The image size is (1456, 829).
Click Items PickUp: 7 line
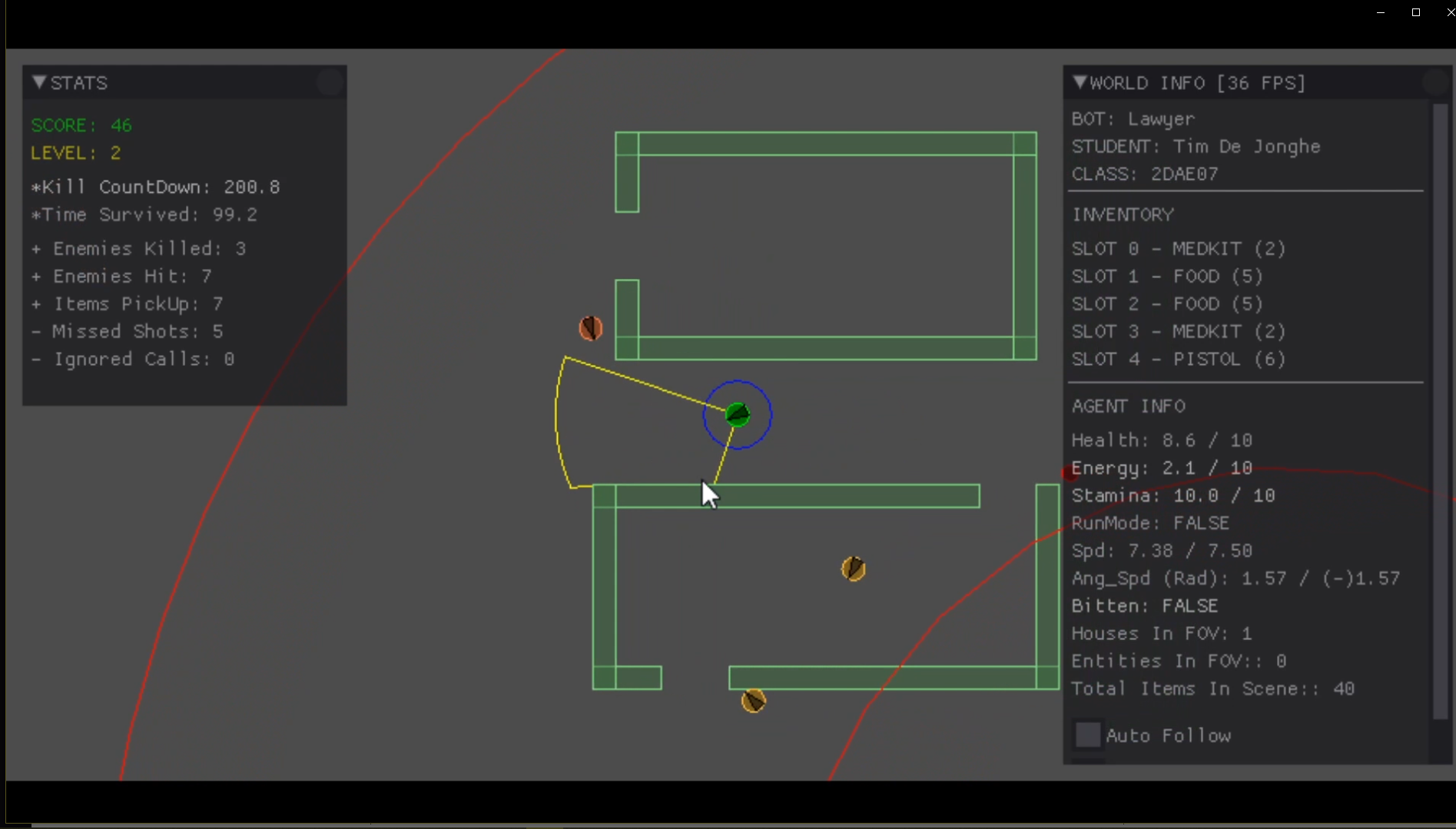tap(128, 303)
